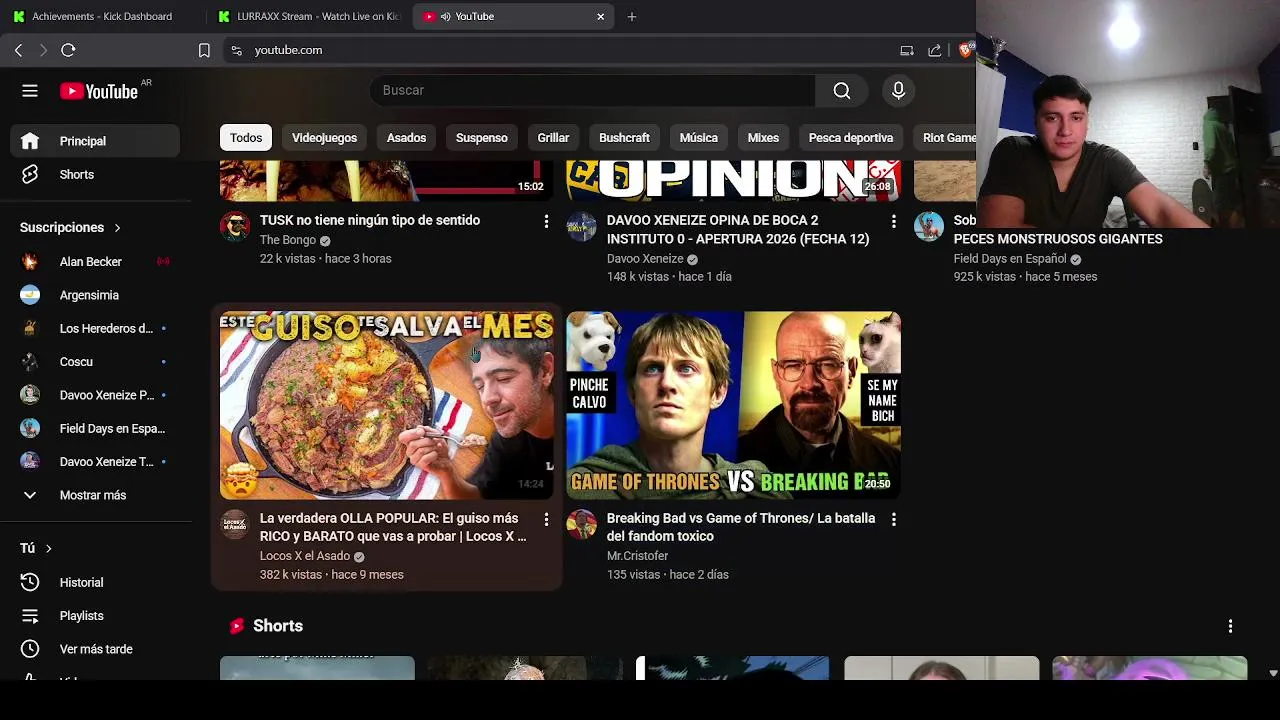The image size is (1280, 720).
Task: Select the Música filter chip
Action: [x=699, y=138]
